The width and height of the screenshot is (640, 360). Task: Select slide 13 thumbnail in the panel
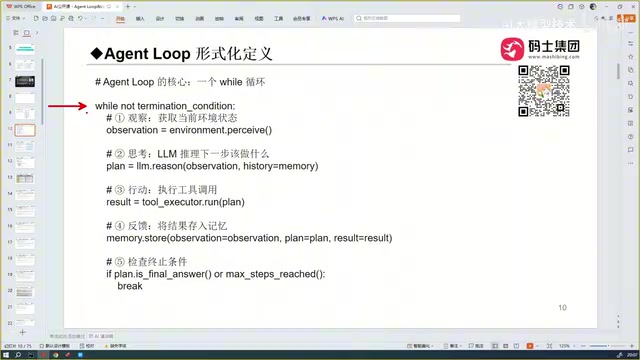[x=25, y=178]
